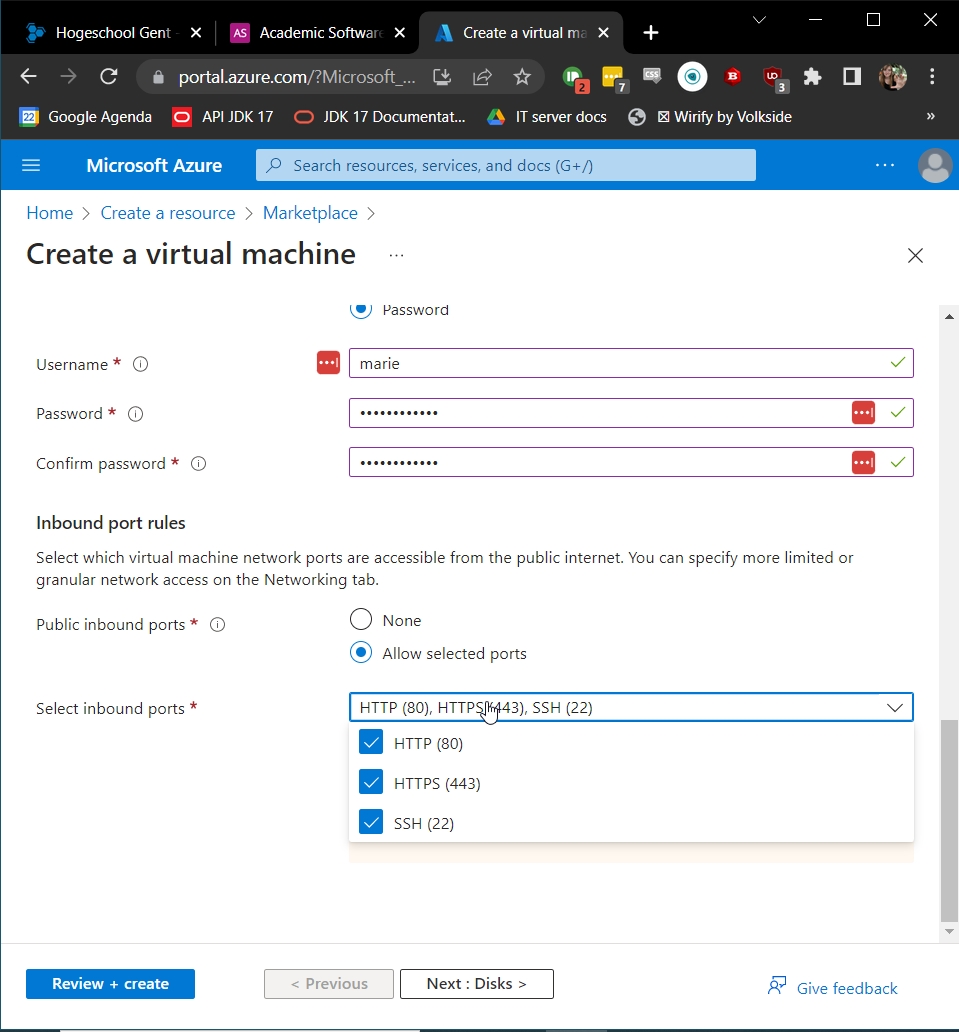Go to Next : Disks step
This screenshot has width=959, height=1032.
(x=476, y=984)
